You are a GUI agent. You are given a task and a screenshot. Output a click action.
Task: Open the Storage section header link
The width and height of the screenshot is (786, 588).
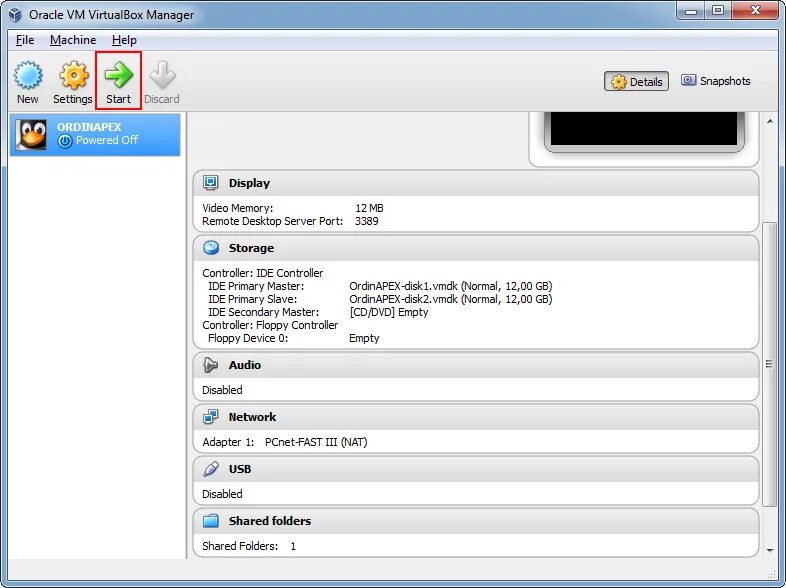[x=251, y=248]
